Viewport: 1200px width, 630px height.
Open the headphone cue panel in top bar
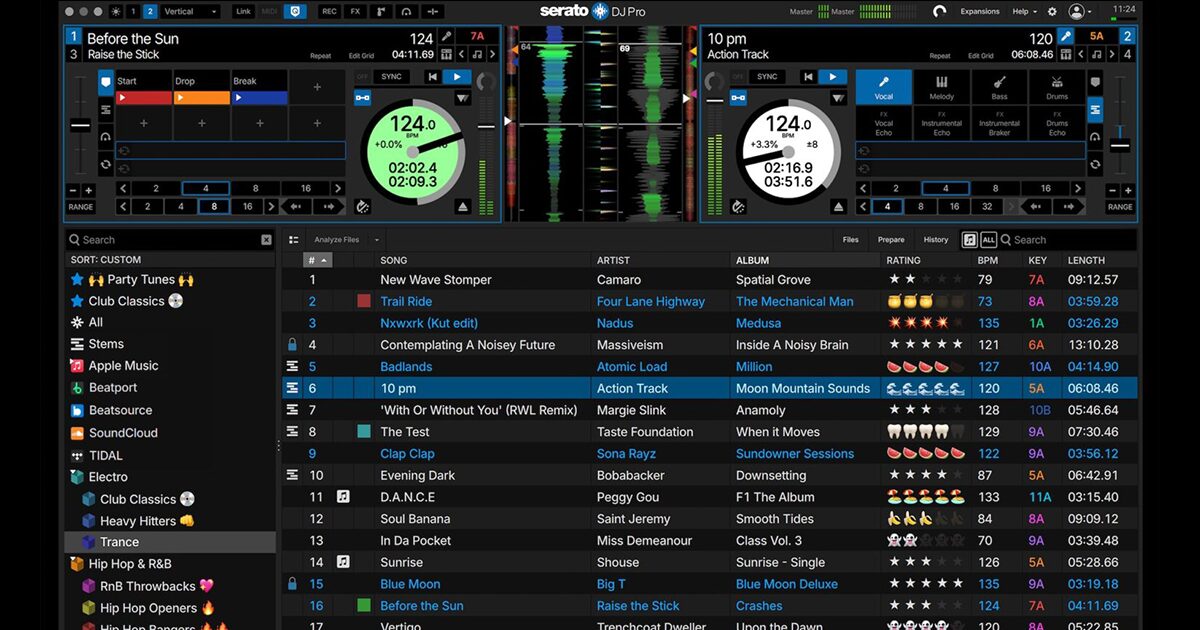pyautogui.click(x=407, y=11)
